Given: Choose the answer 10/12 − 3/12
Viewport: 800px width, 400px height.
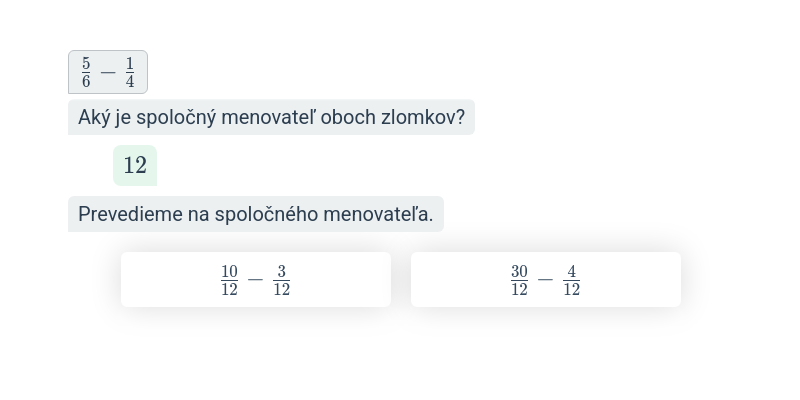Looking at the screenshot, I should coord(255,280).
